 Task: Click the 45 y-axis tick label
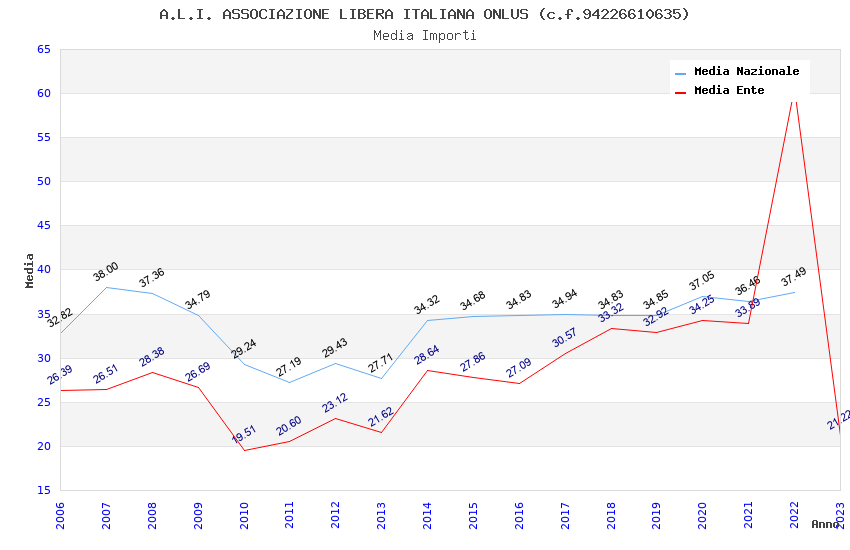point(44,225)
